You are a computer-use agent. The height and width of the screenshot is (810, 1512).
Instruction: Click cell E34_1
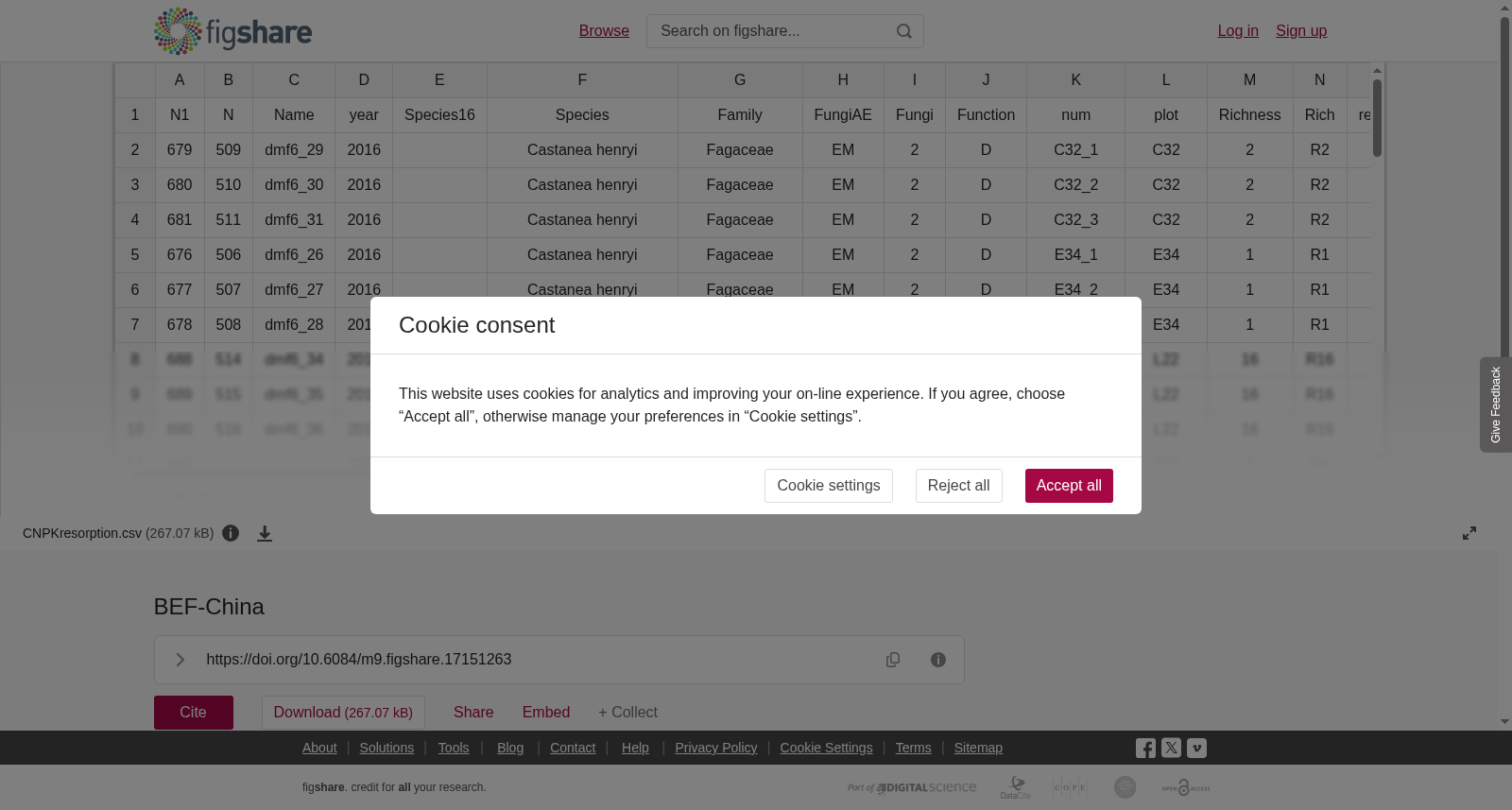pos(1075,255)
